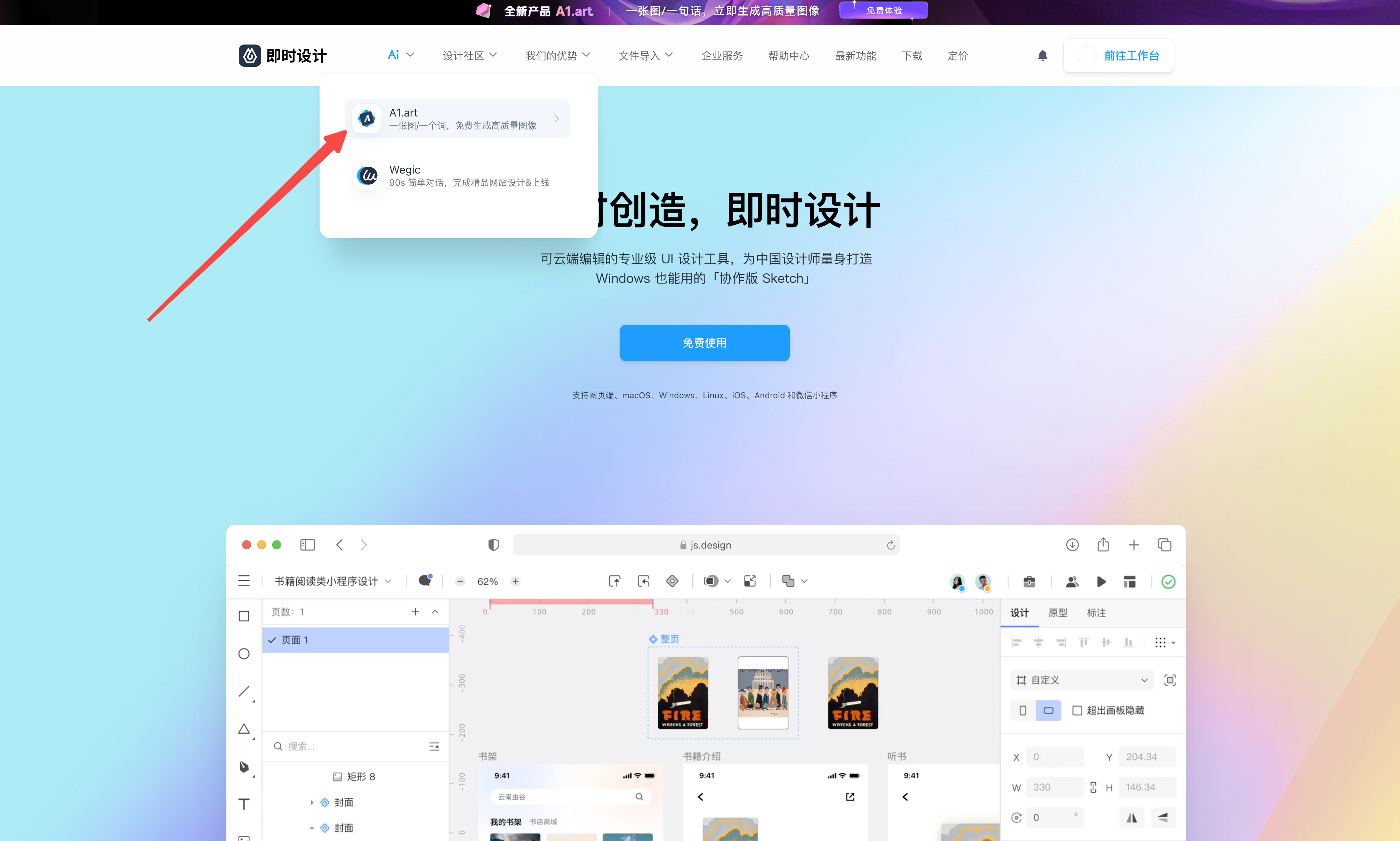Select the rectangle shape tool
Screen dimensions: 1400x841
pyautogui.click(x=244, y=616)
